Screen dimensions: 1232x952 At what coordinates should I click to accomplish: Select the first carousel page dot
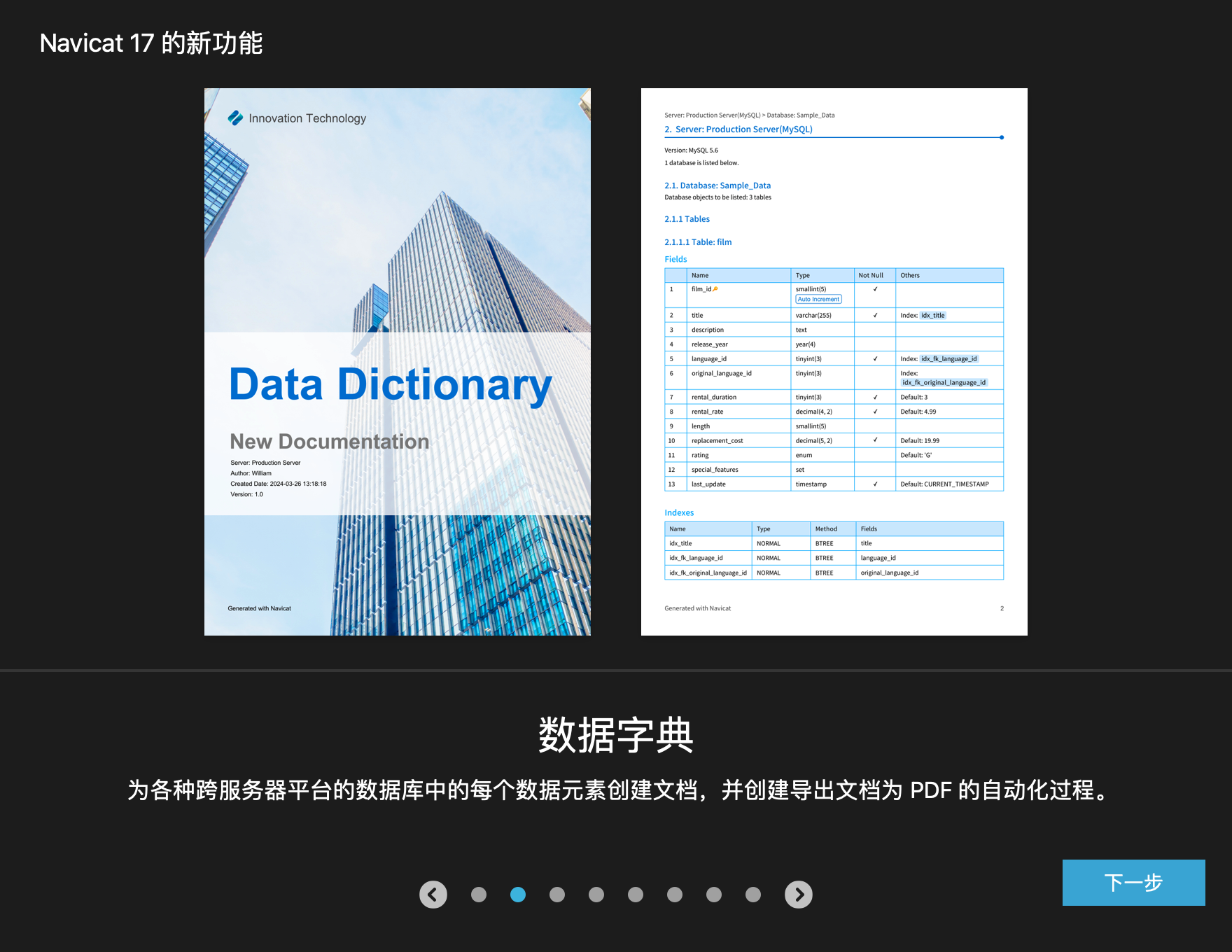479,895
